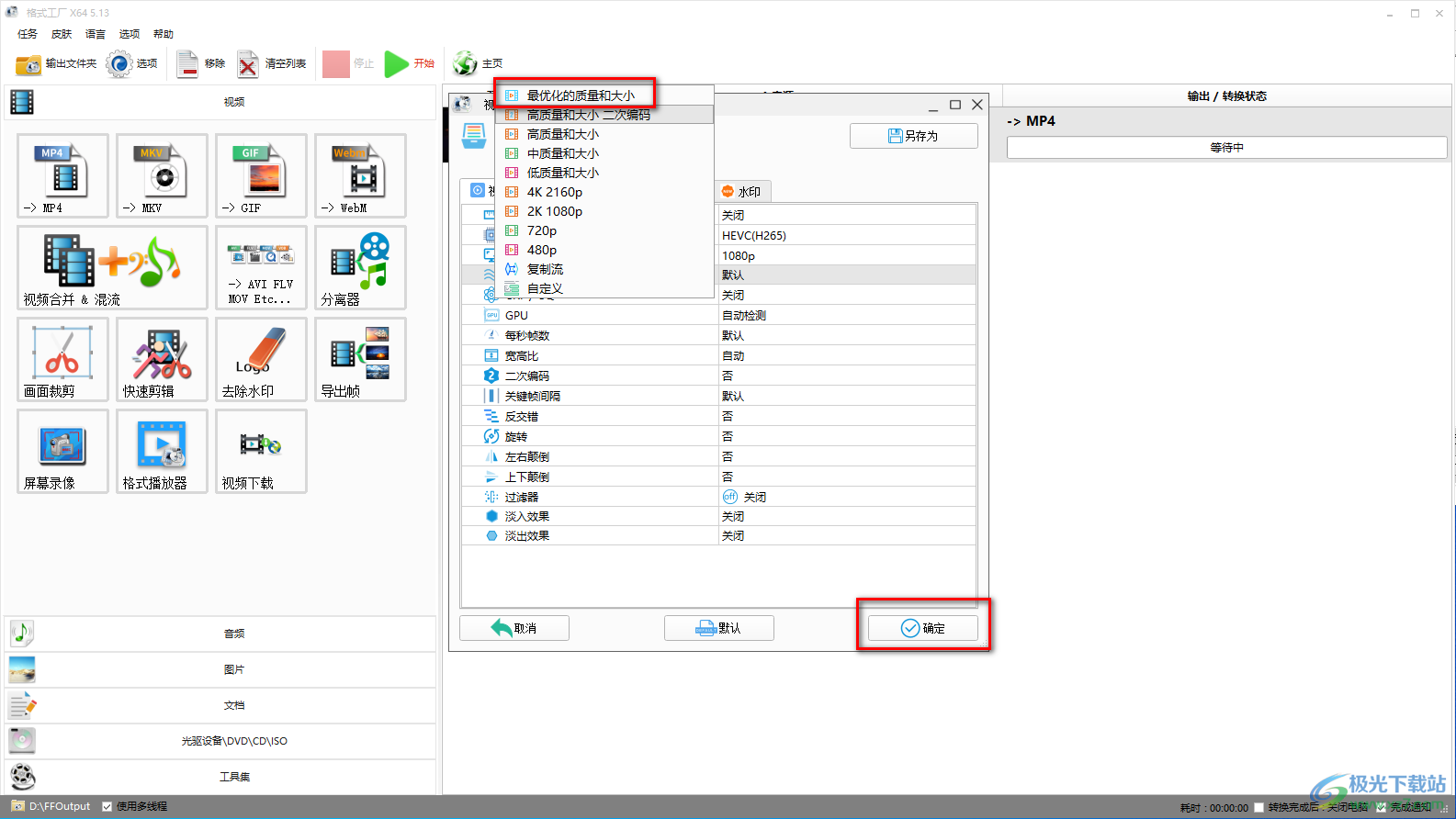Image resolution: width=1456 pixels, height=819 pixels.
Task: Choose the -> MP4 conversion icon
Action: click(62, 175)
